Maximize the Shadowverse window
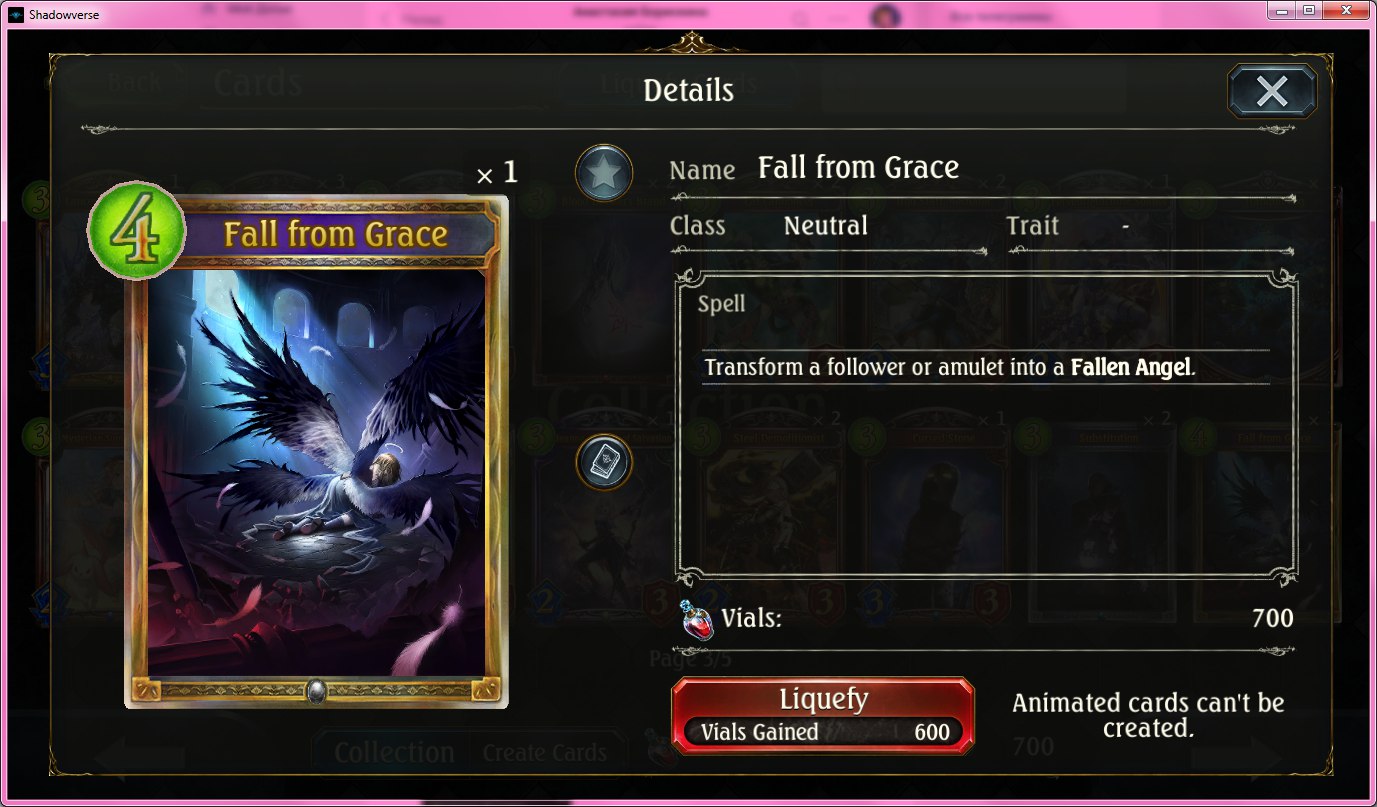The image size is (1377, 807). point(1309,10)
